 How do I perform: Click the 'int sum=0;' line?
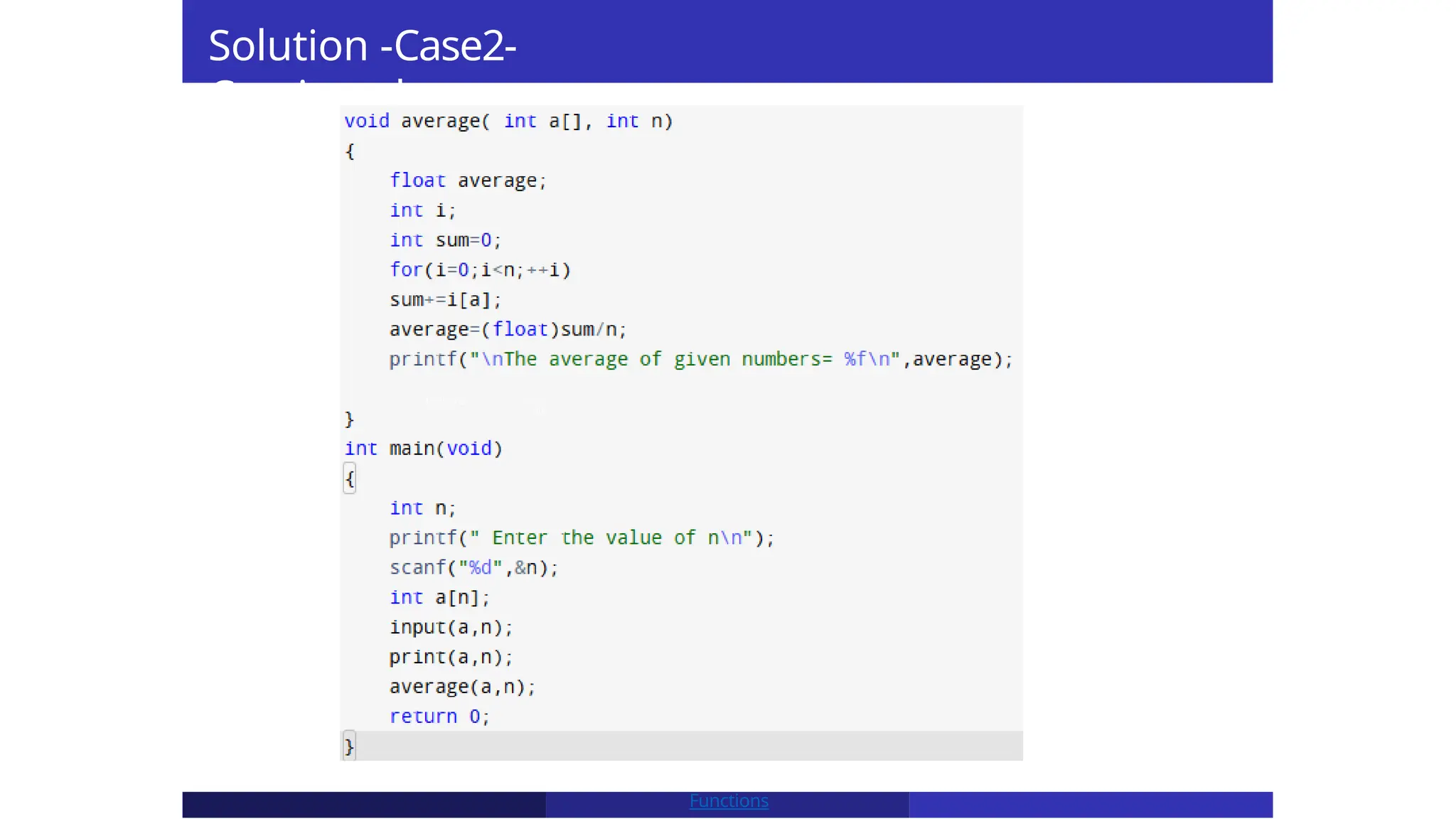coord(445,240)
